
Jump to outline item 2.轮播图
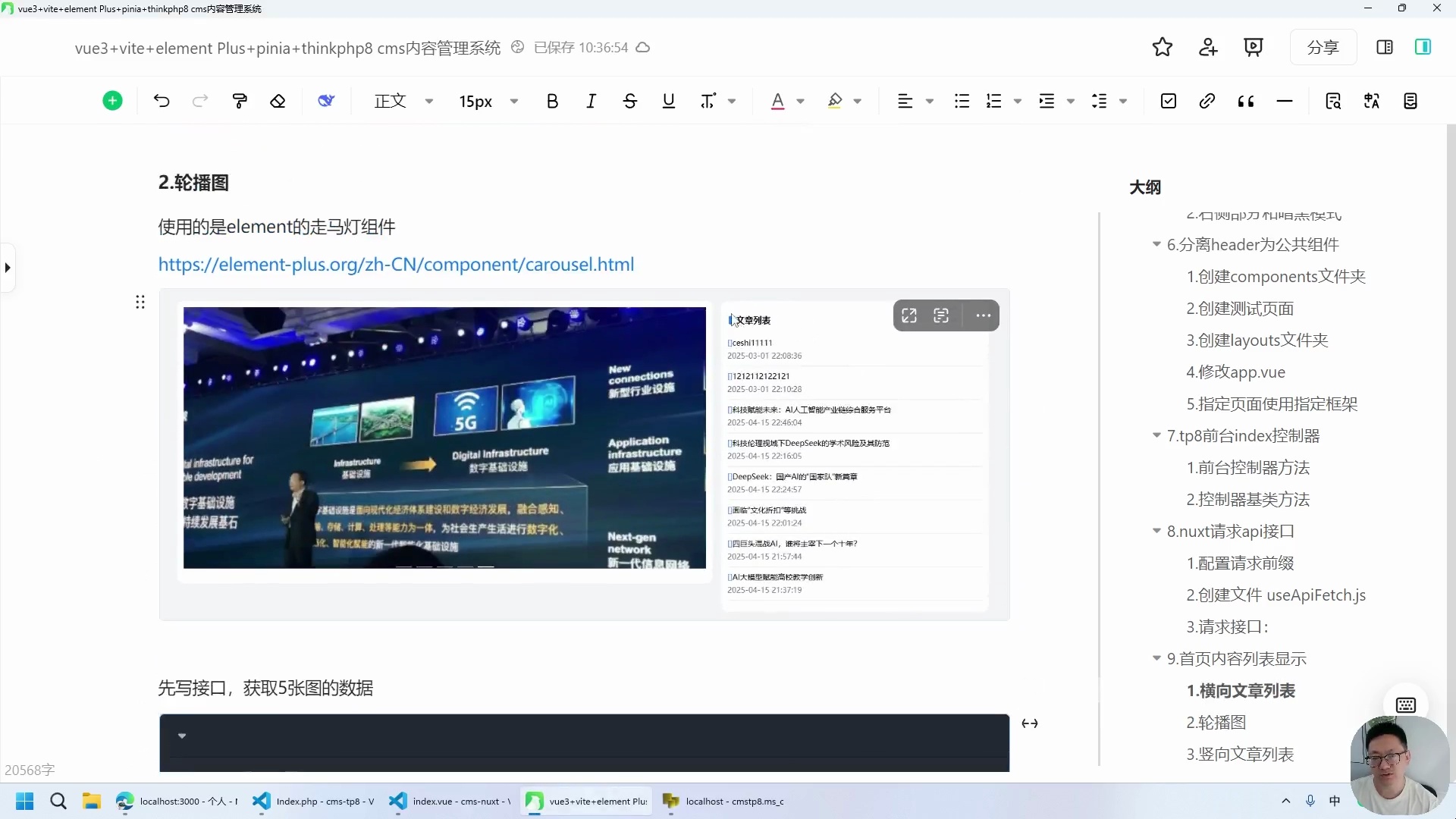point(1216,722)
